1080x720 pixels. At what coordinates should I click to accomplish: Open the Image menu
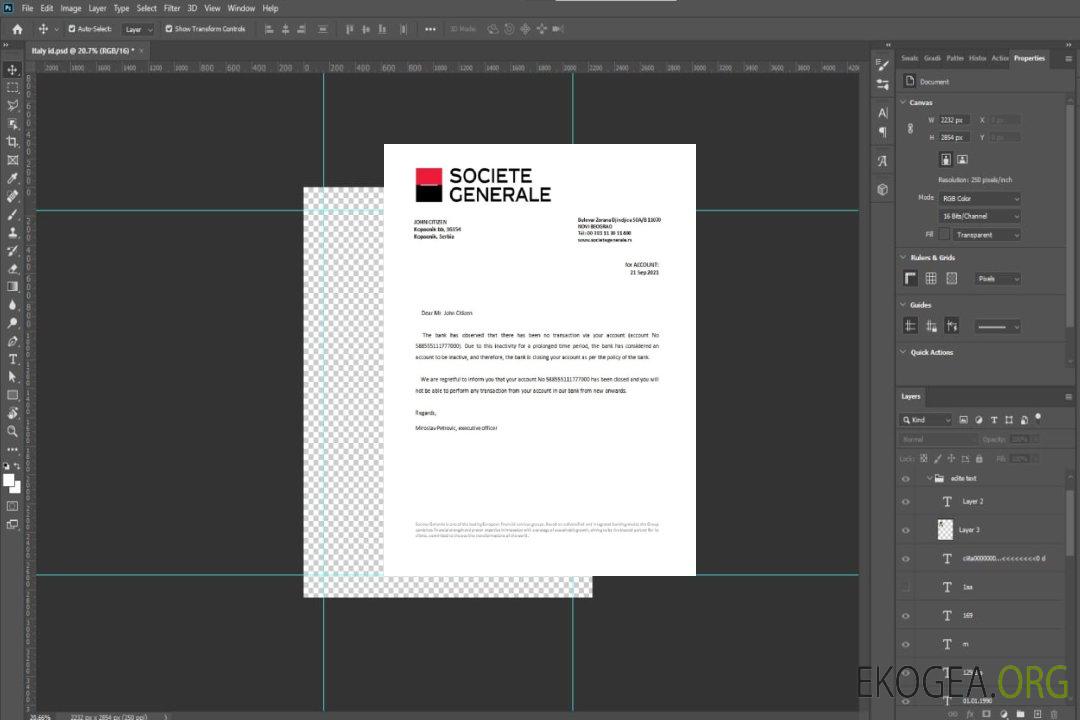[x=70, y=8]
